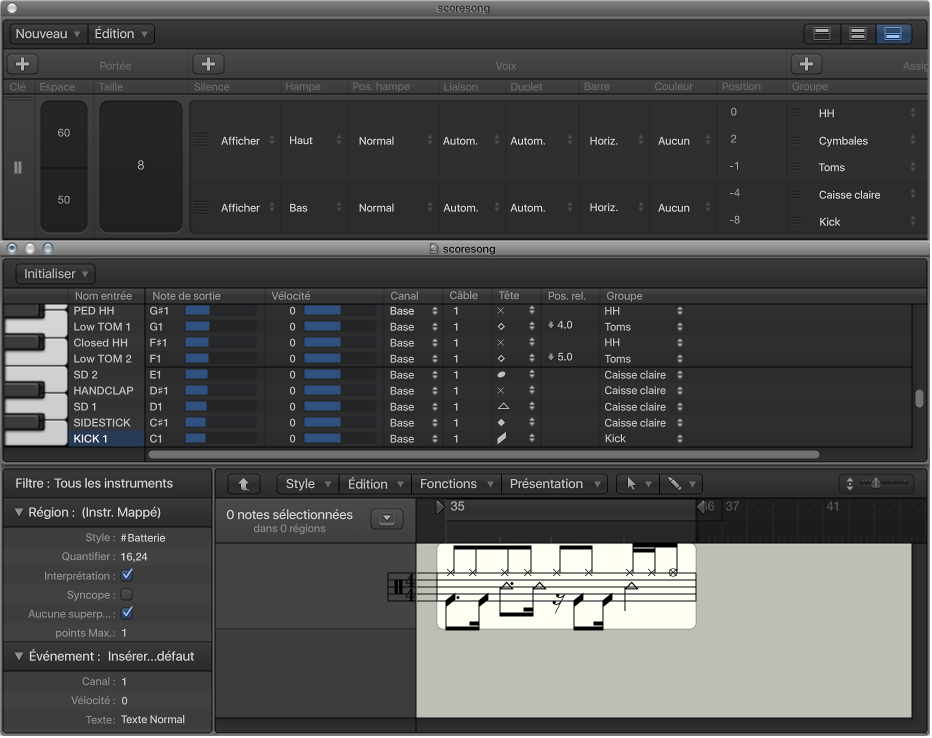Open the Nouveau dropdown
This screenshot has height=738, width=932.
point(47,34)
